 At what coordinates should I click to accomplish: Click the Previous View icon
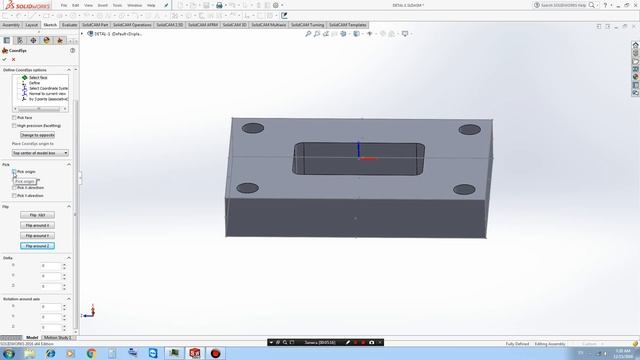[x=326, y=34]
